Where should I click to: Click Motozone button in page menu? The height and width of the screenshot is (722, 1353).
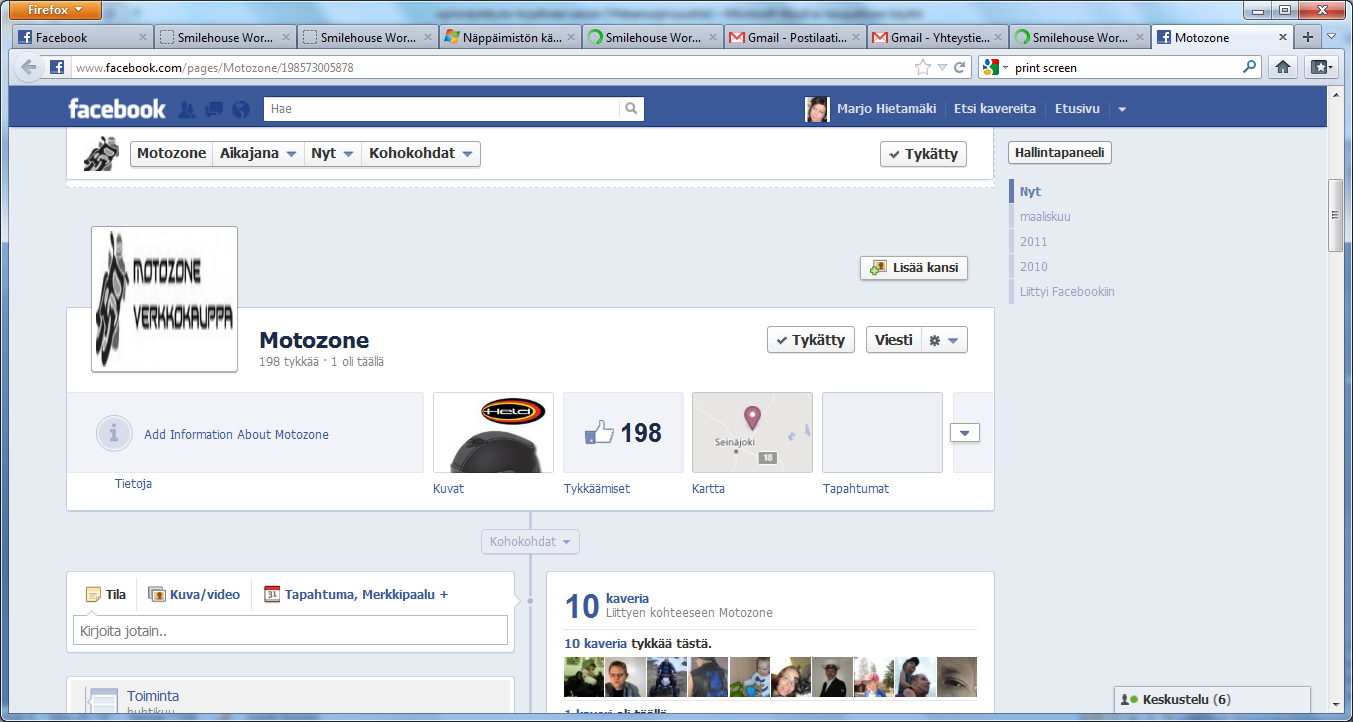172,154
